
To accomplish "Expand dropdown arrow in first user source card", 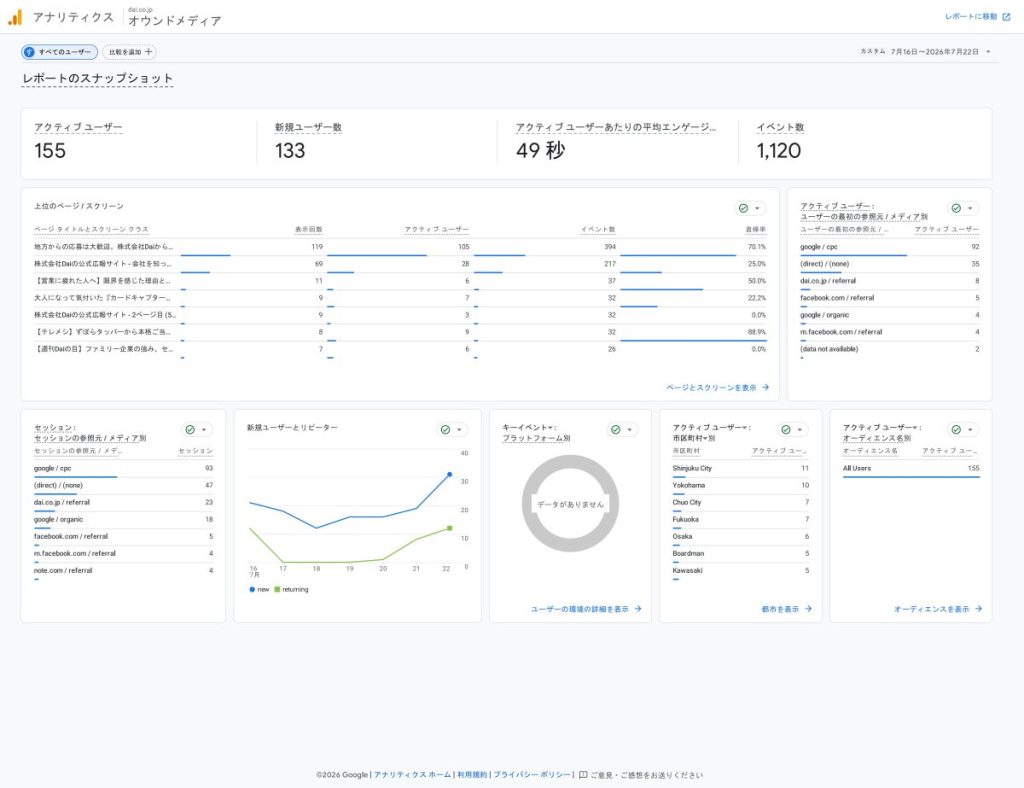I will click(x=970, y=208).
